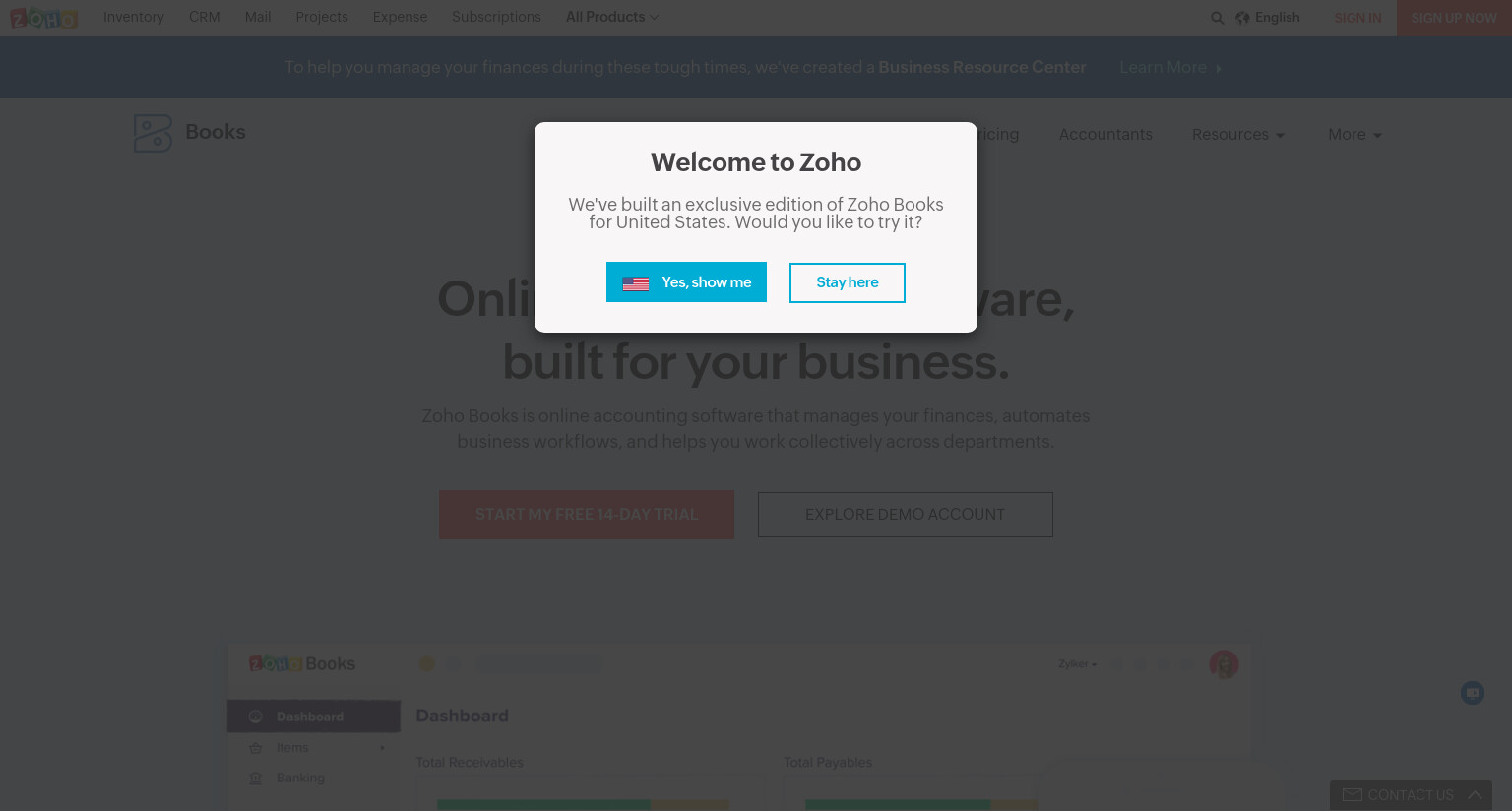Click the Explore Demo Account button
This screenshot has height=811, width=1512.
click(x=906, y=515)
